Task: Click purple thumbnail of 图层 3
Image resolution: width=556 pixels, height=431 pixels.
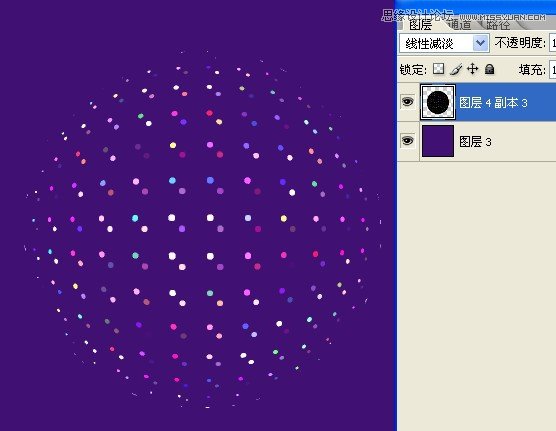Action: click(438, 141)
